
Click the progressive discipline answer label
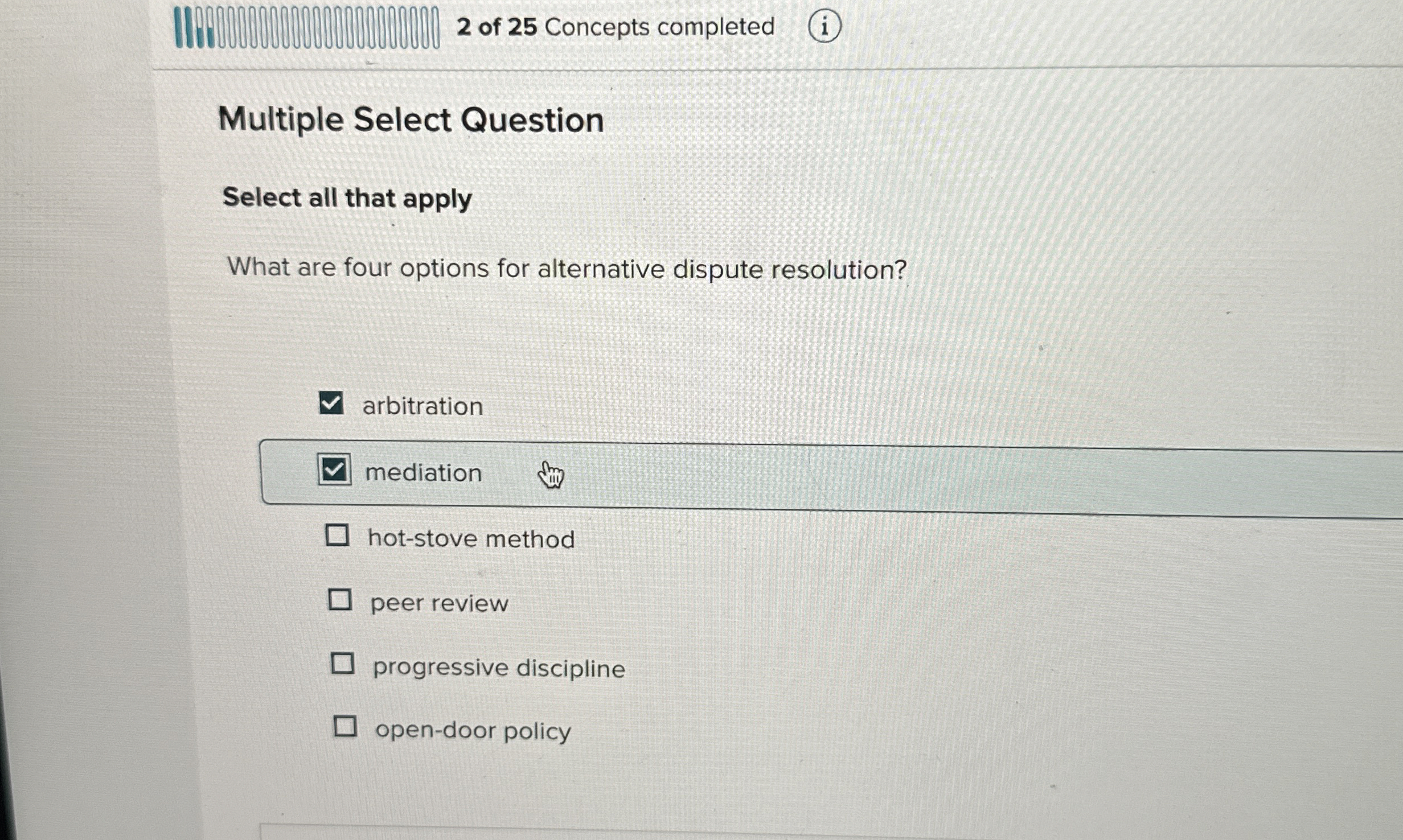click(x=498, y=668)
